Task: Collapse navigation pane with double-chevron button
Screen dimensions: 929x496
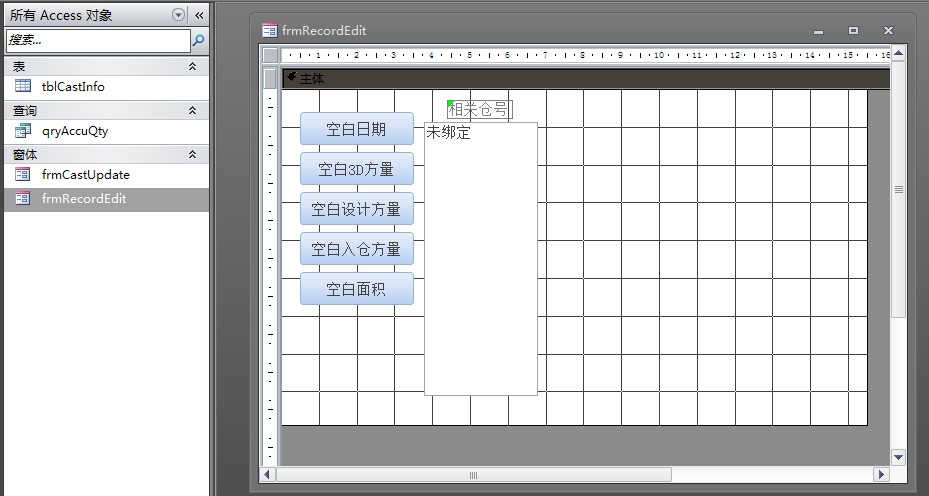Action: pos(198,15)
